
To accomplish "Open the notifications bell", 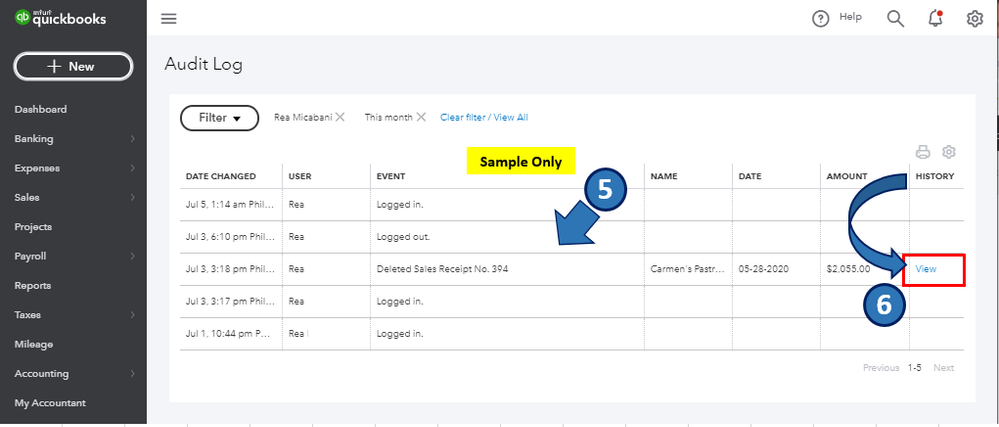I will (x=936, y=18).
